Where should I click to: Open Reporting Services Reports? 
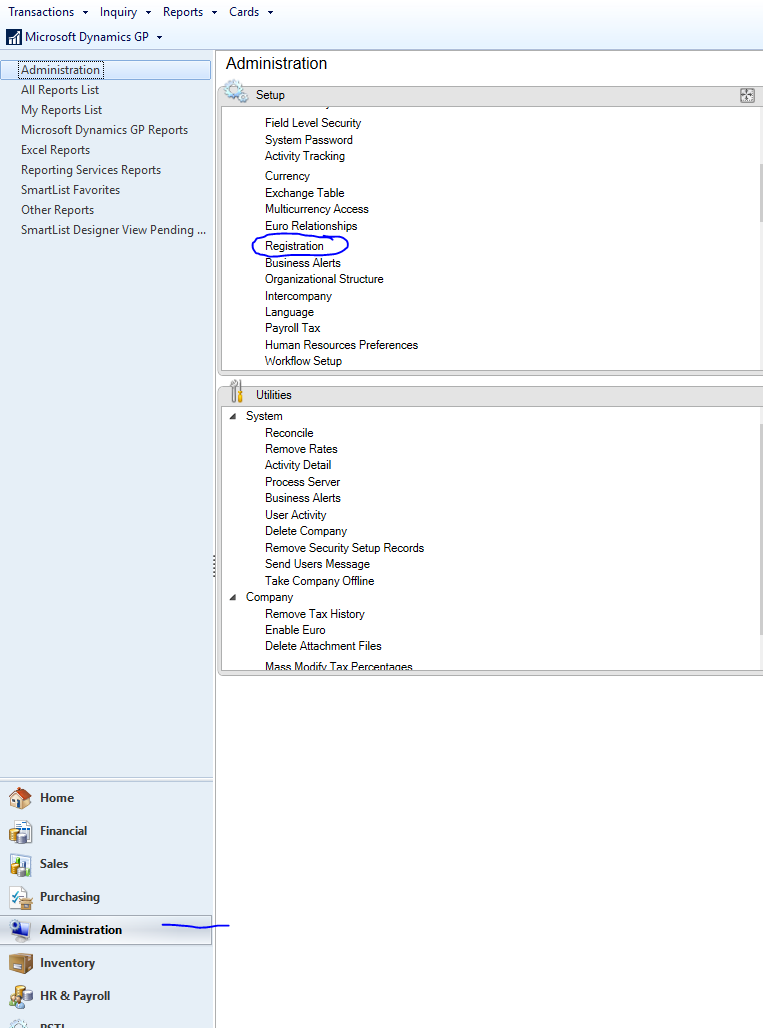coord(90,170)
